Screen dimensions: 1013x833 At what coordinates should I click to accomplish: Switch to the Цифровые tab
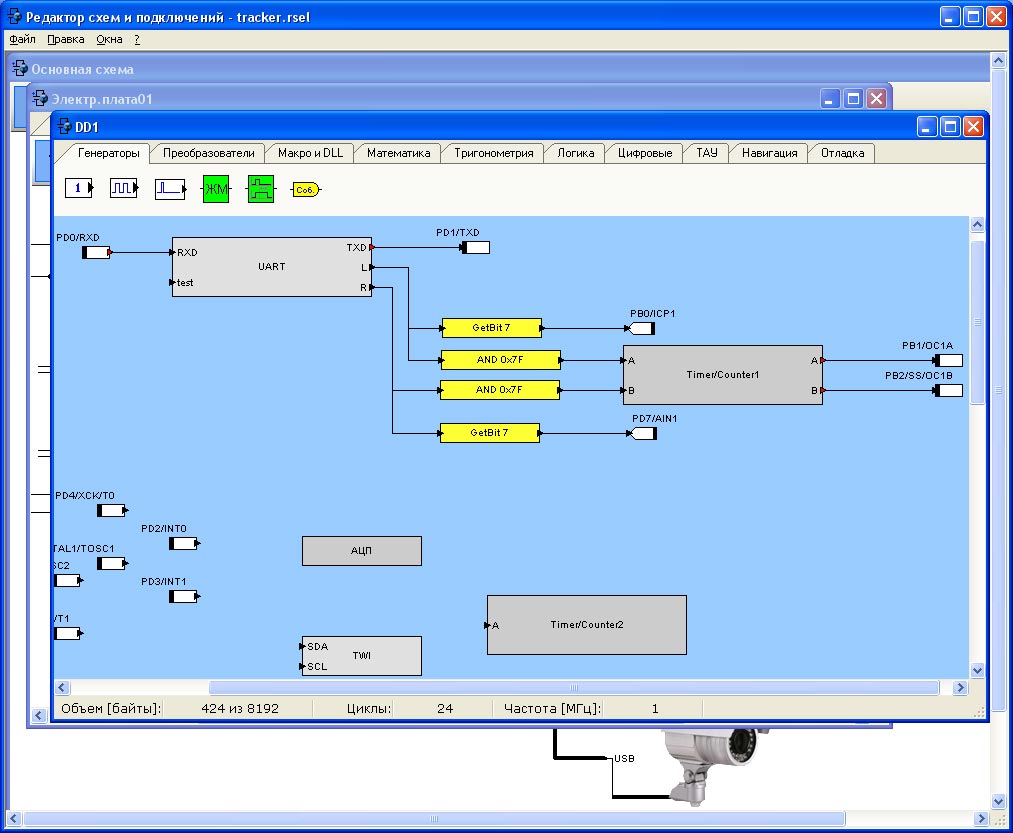pyautogui.click(x=645, y=153)
